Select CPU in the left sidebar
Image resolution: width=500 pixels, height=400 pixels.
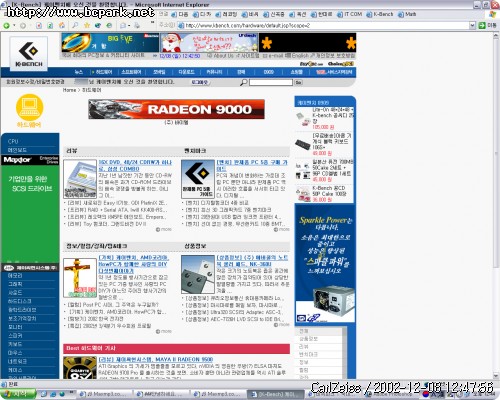point(13,141)
